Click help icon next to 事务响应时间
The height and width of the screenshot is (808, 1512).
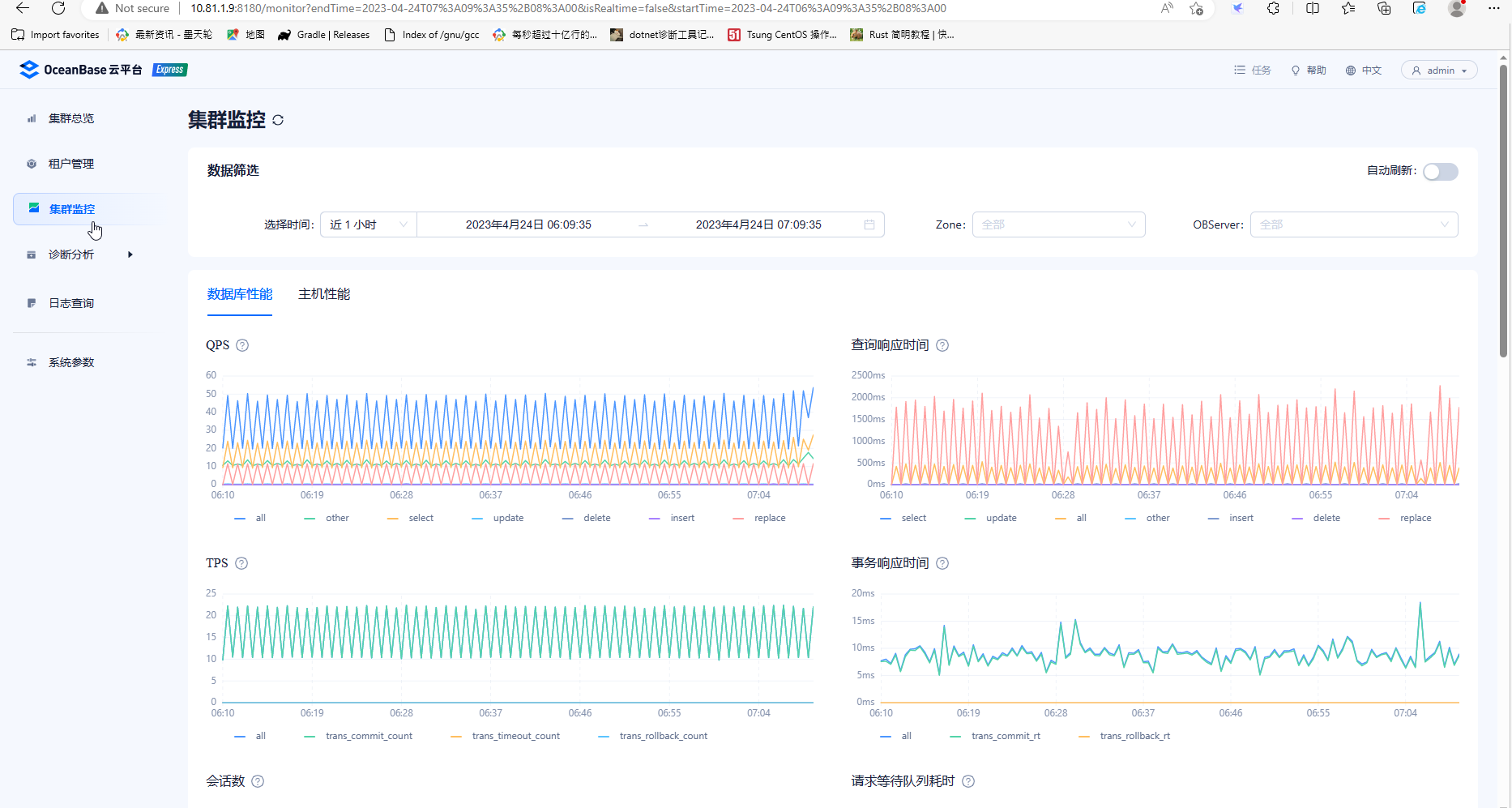(x=942, y=563)
